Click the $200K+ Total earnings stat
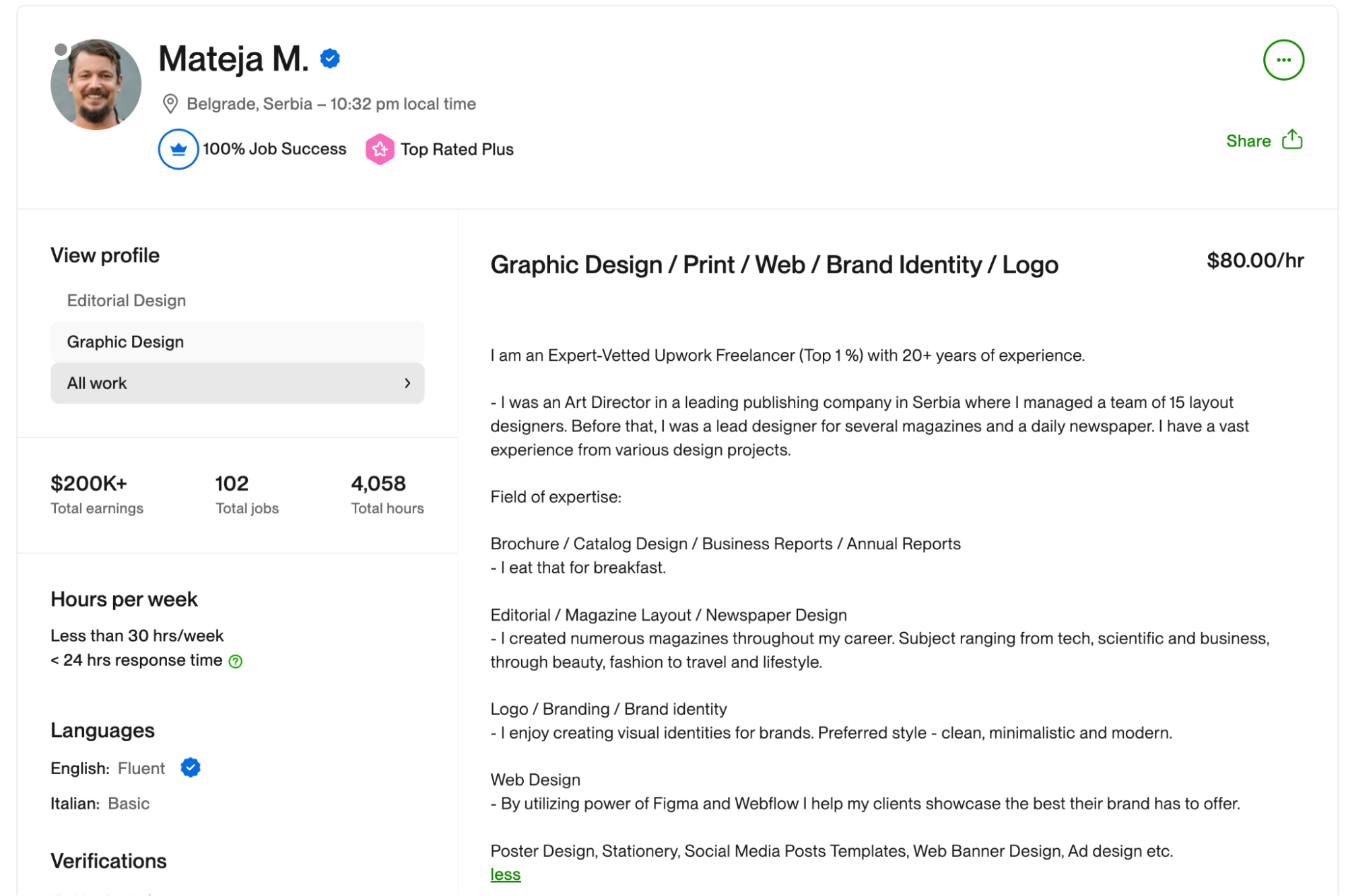This screenshot has height=896, width=1346. (x=97, y=493)
